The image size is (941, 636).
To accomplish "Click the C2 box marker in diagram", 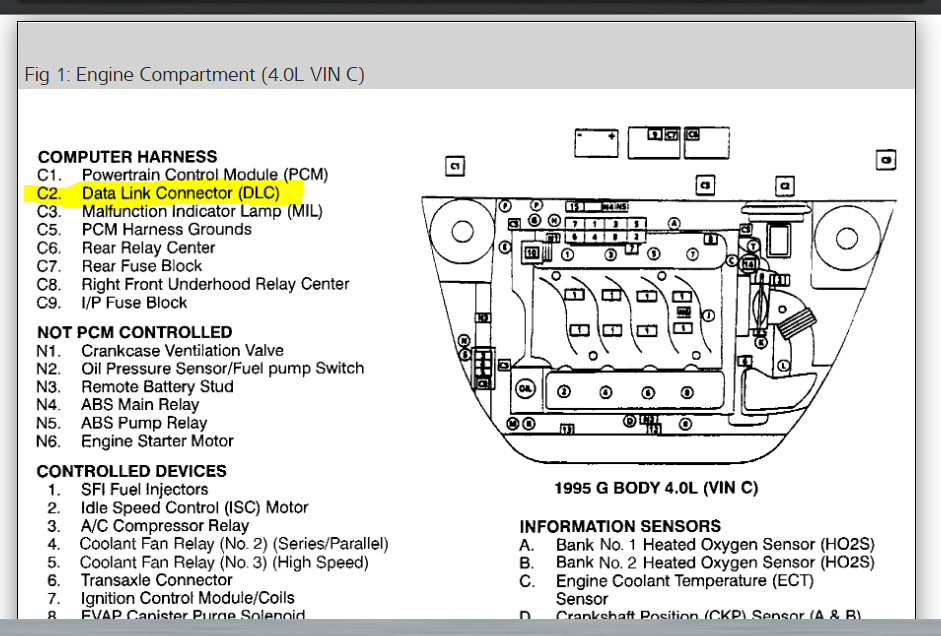I will (x=784, y=186).
